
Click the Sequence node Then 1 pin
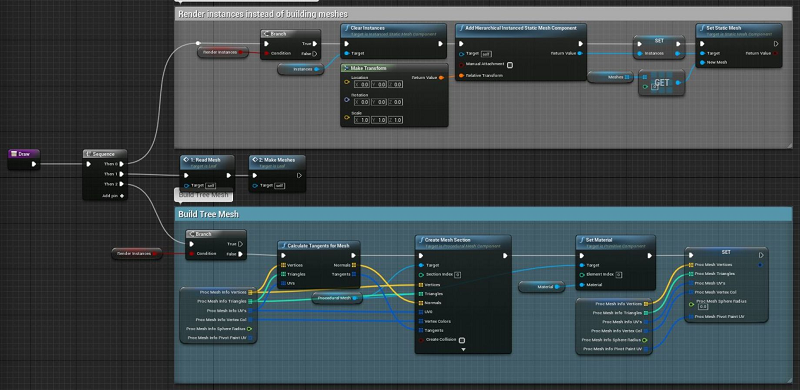point(122,174)
